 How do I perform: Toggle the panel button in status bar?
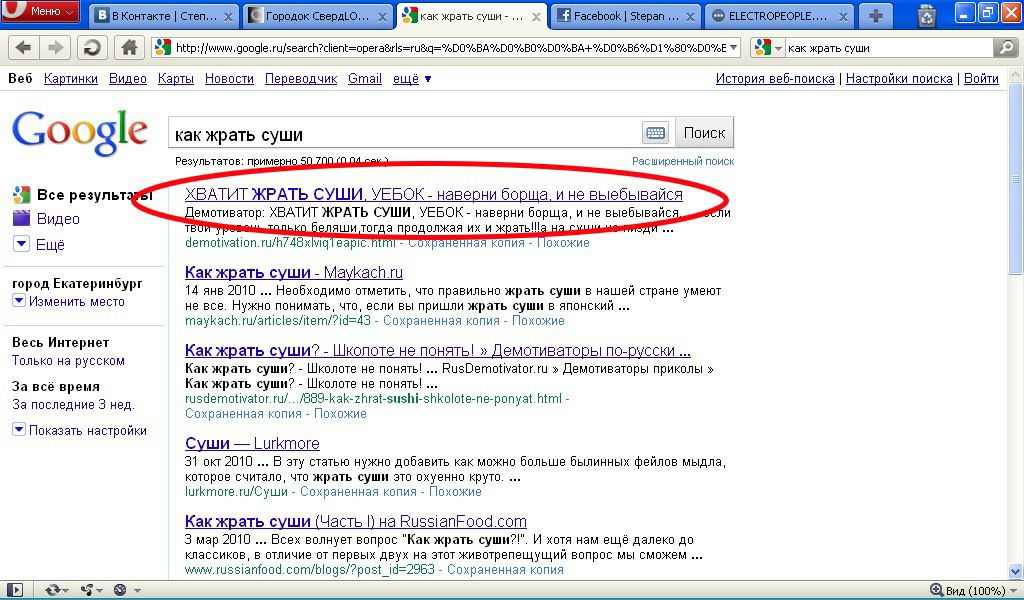pyautogui.click(x=13, y=590)
